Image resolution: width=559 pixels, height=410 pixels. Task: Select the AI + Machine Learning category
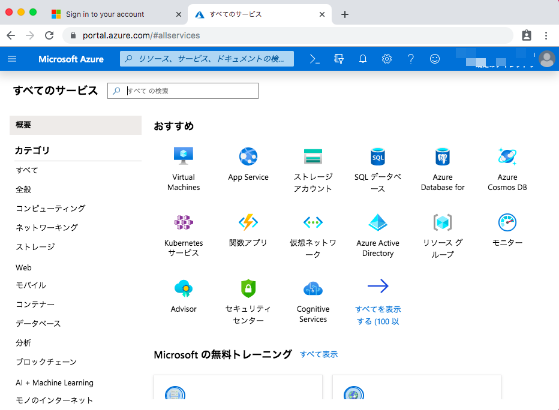point(55,383)
